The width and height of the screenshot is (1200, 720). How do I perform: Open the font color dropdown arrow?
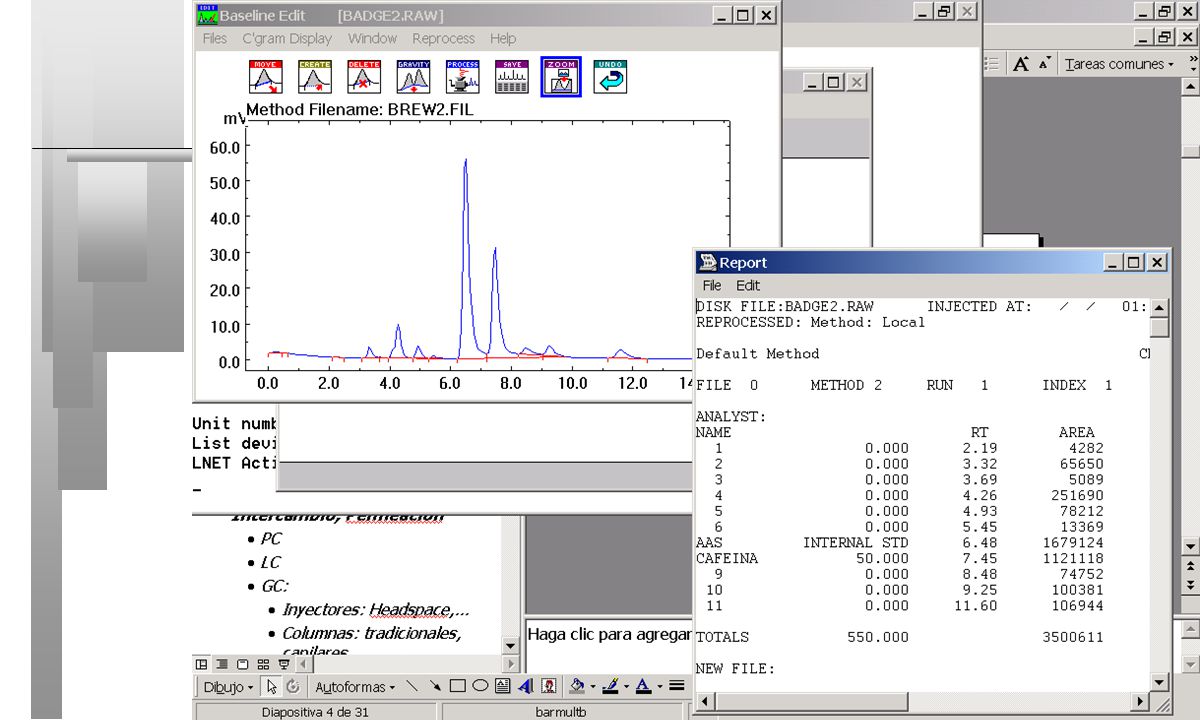(659, 687)
